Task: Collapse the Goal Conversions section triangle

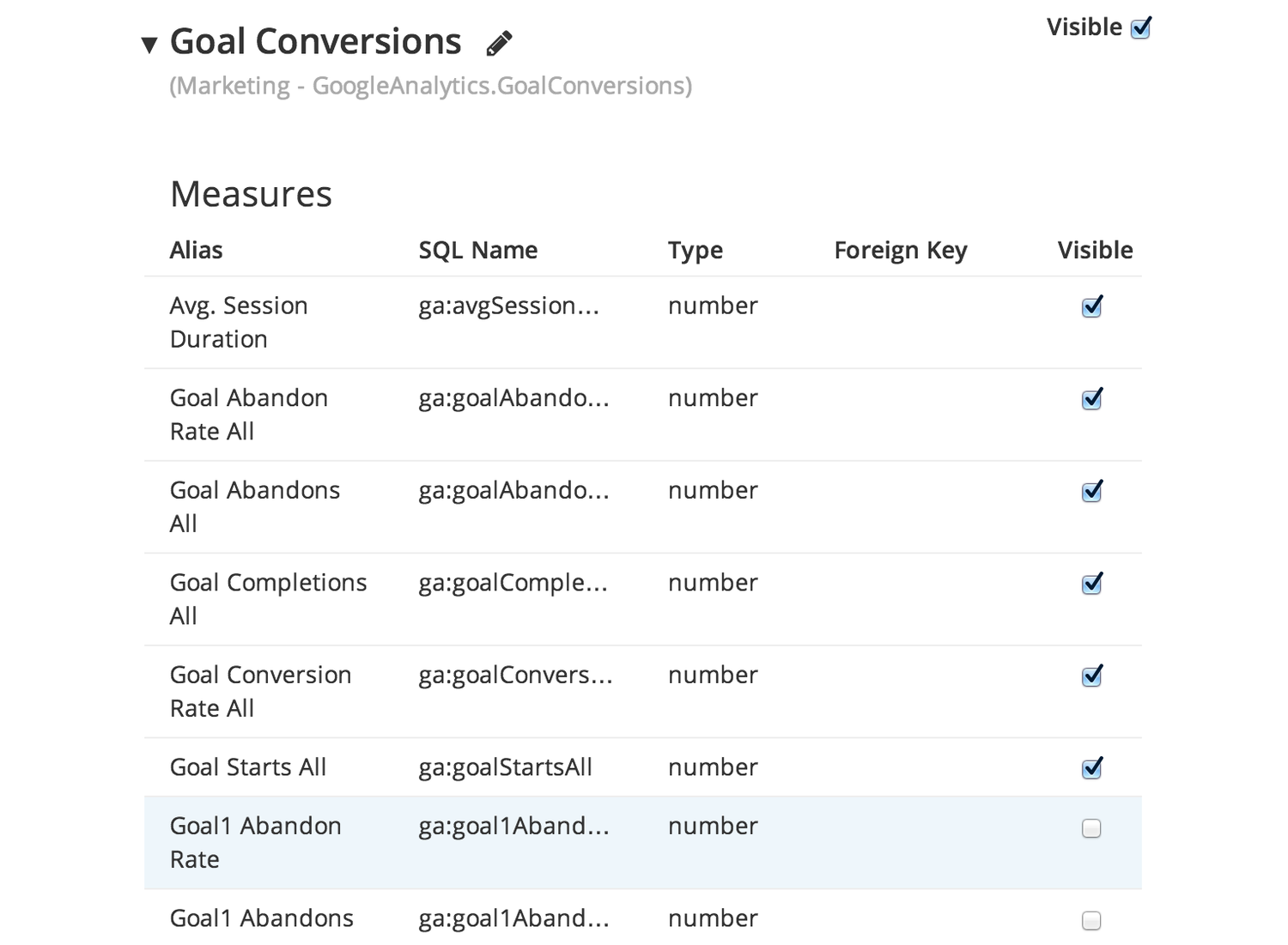Action: point(149,45)
